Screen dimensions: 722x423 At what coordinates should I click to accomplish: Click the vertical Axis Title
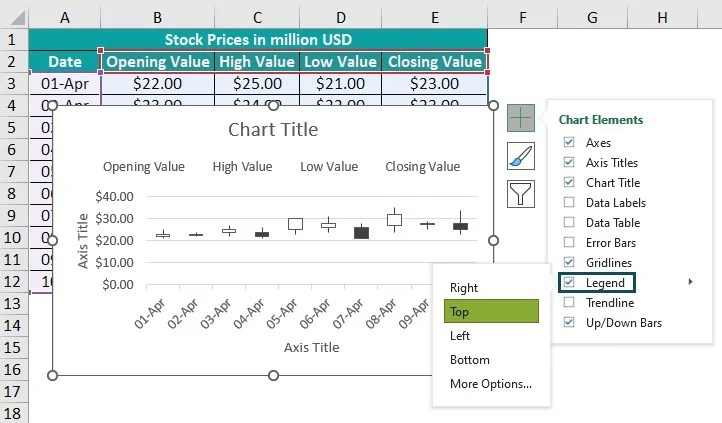[82, 241]
